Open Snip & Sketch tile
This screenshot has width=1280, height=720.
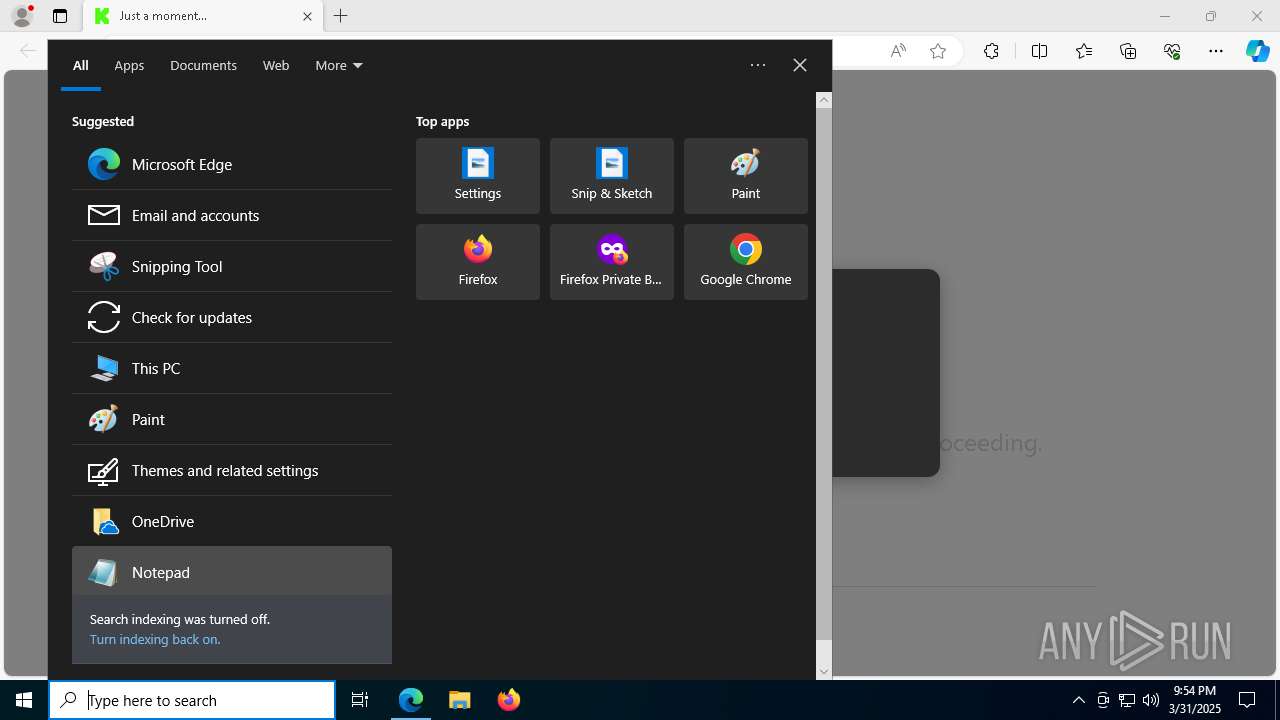coord(612,176)
